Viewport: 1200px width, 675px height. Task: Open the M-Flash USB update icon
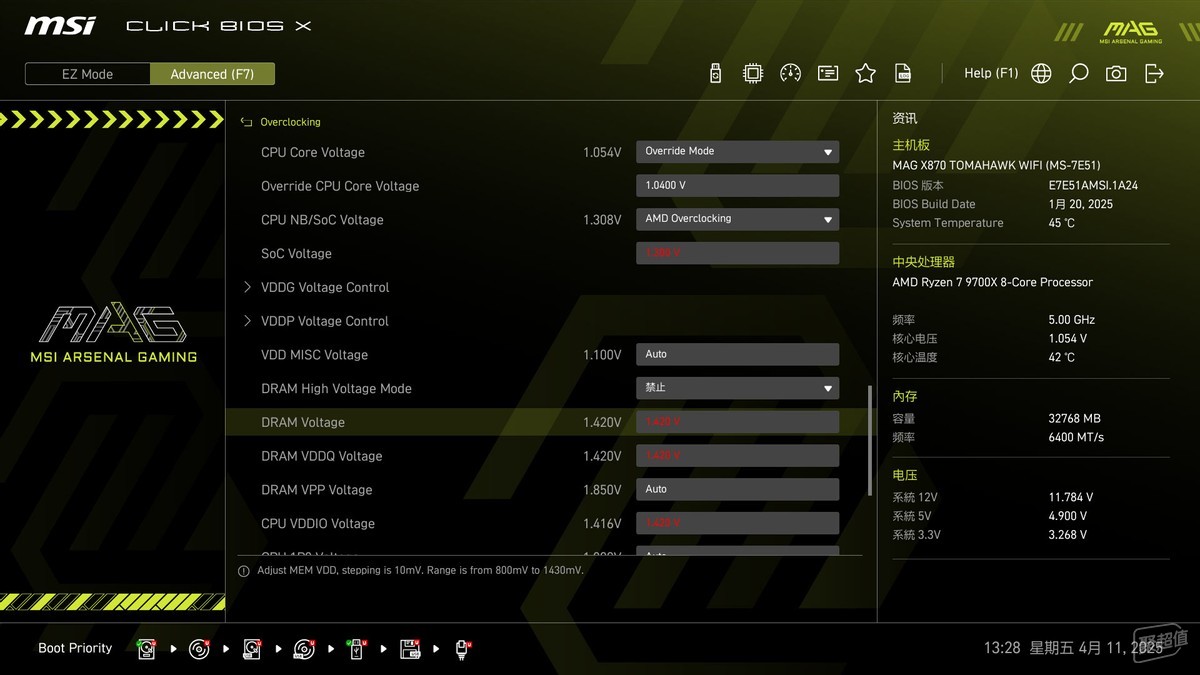click(715, 73)
